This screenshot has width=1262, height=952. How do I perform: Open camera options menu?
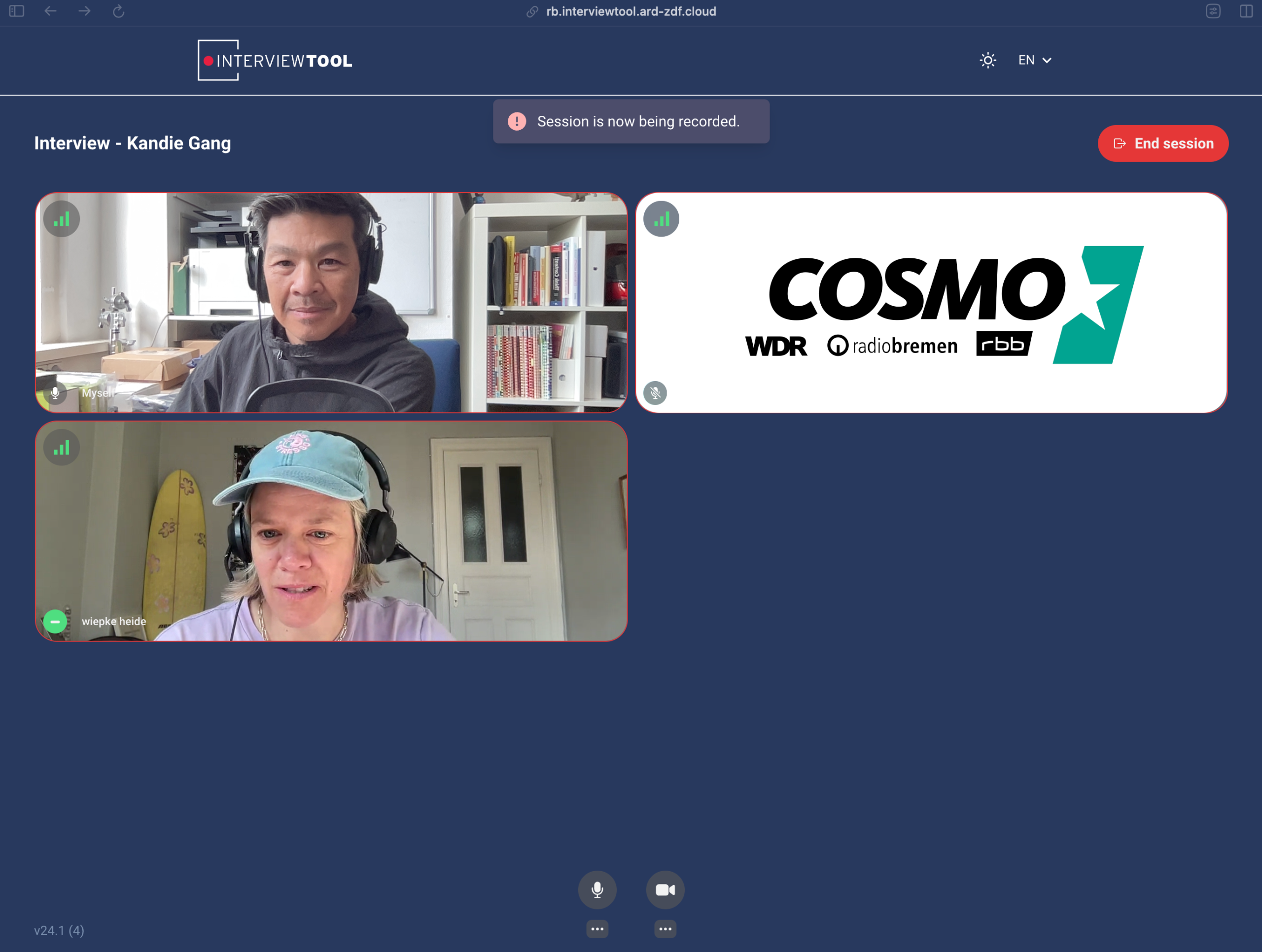(665, 929)
